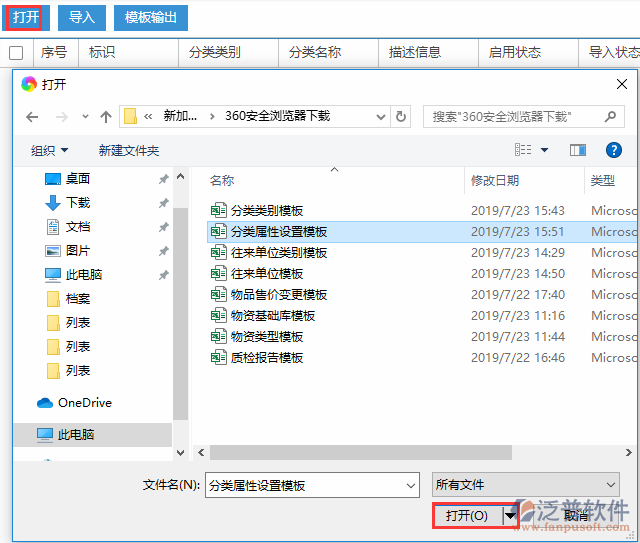Select 桌面 in navigation pane
640x543 pixels.
tap(78, 179)
